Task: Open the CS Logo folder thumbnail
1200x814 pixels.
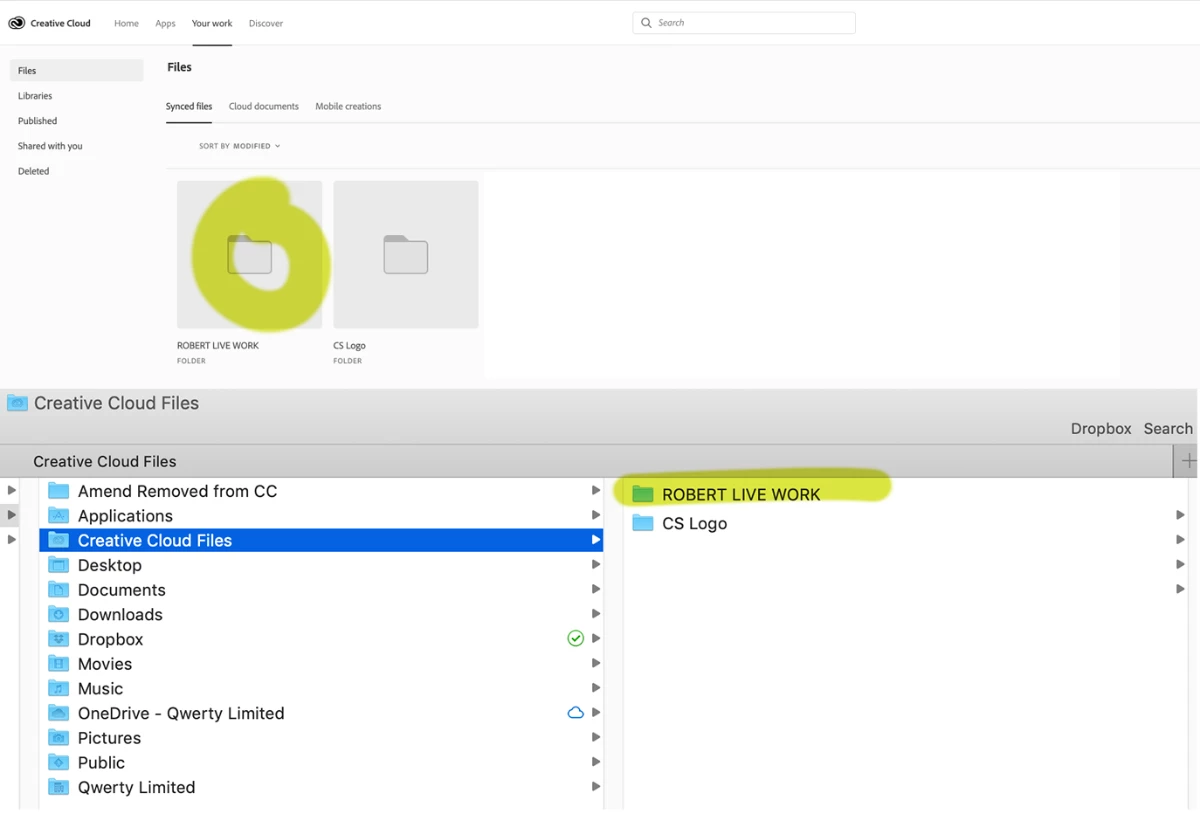Action: (x=406, y=255)
